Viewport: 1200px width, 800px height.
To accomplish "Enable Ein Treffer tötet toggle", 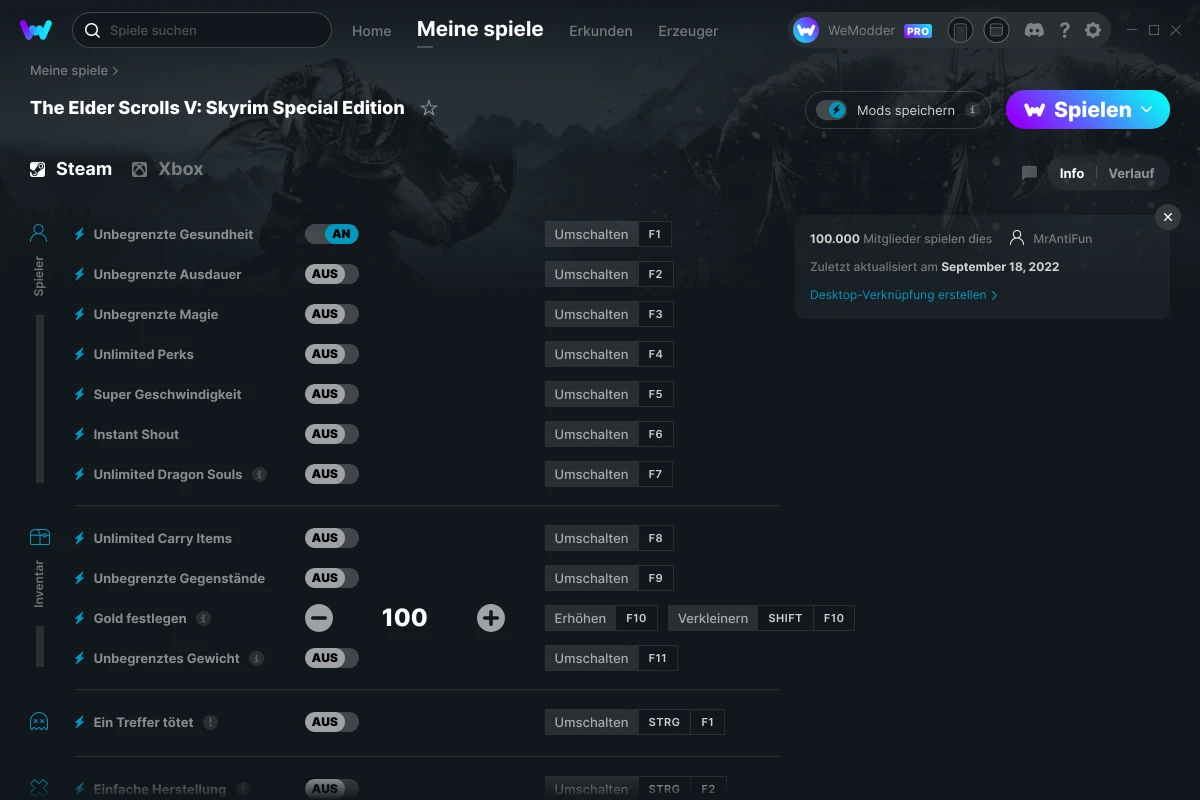I will (332, 722).
